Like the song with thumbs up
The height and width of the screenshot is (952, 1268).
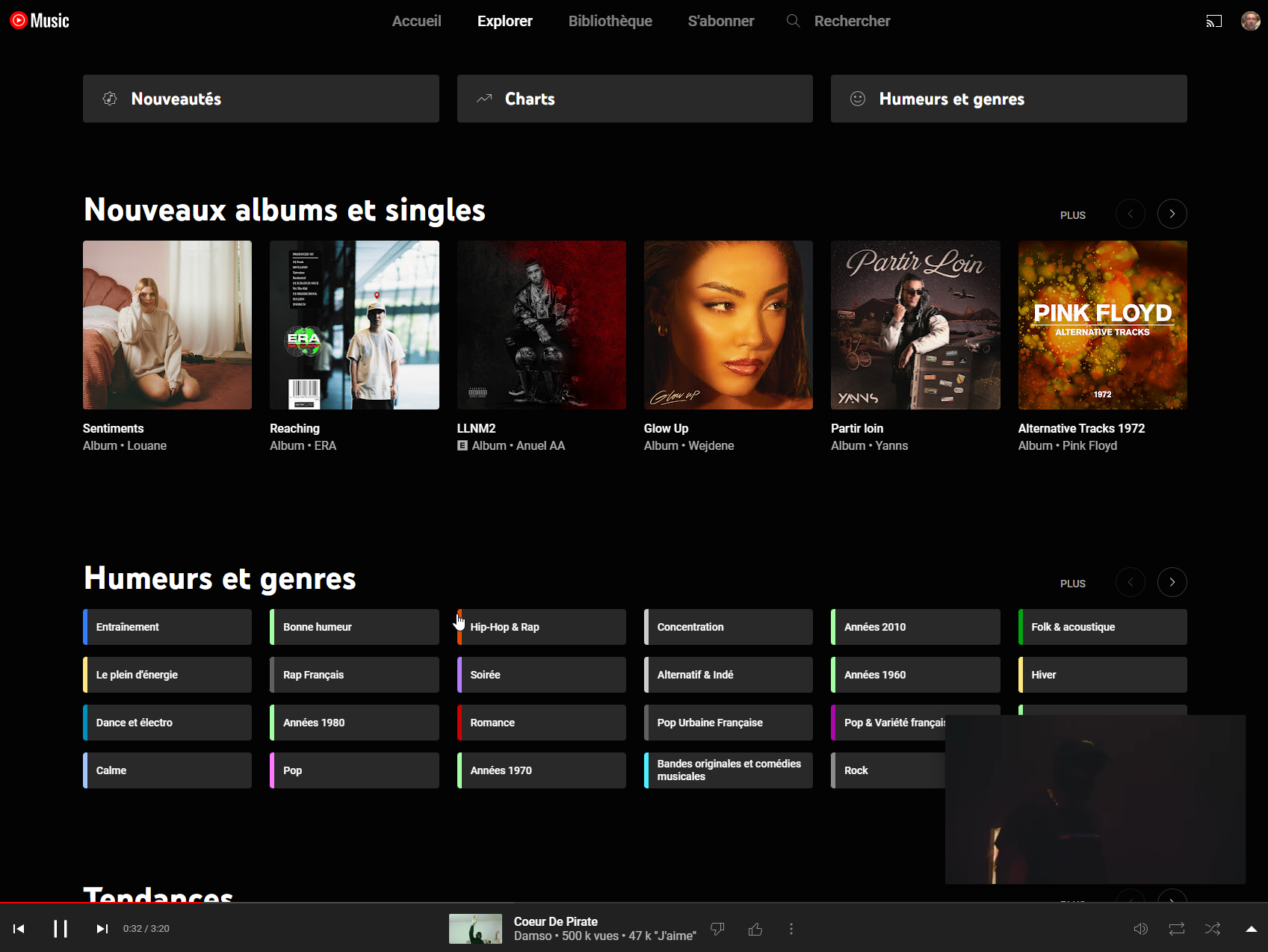pos(755,929)
